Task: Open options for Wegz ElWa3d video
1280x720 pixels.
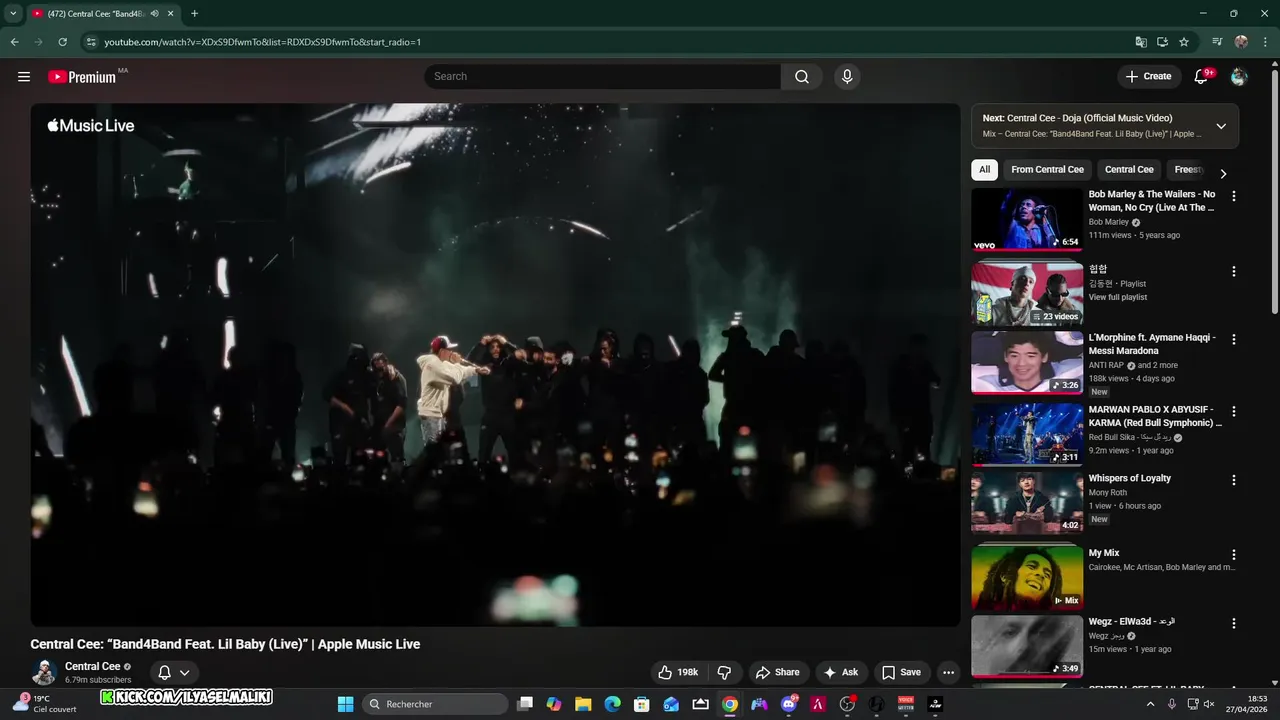Action: coord(1233,623)
